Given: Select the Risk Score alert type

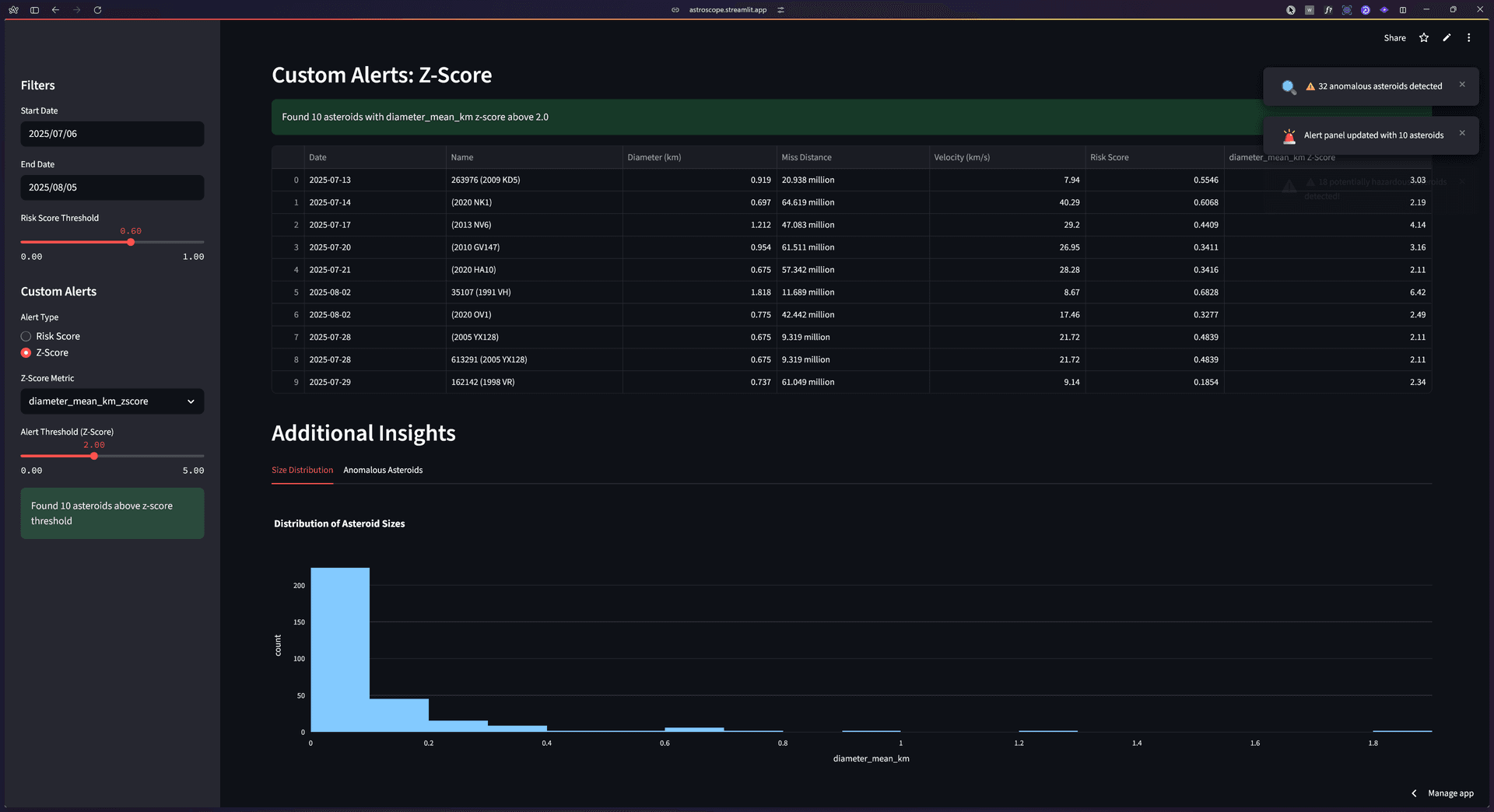Looking at the screenshot, I should [x=26, y=337].
